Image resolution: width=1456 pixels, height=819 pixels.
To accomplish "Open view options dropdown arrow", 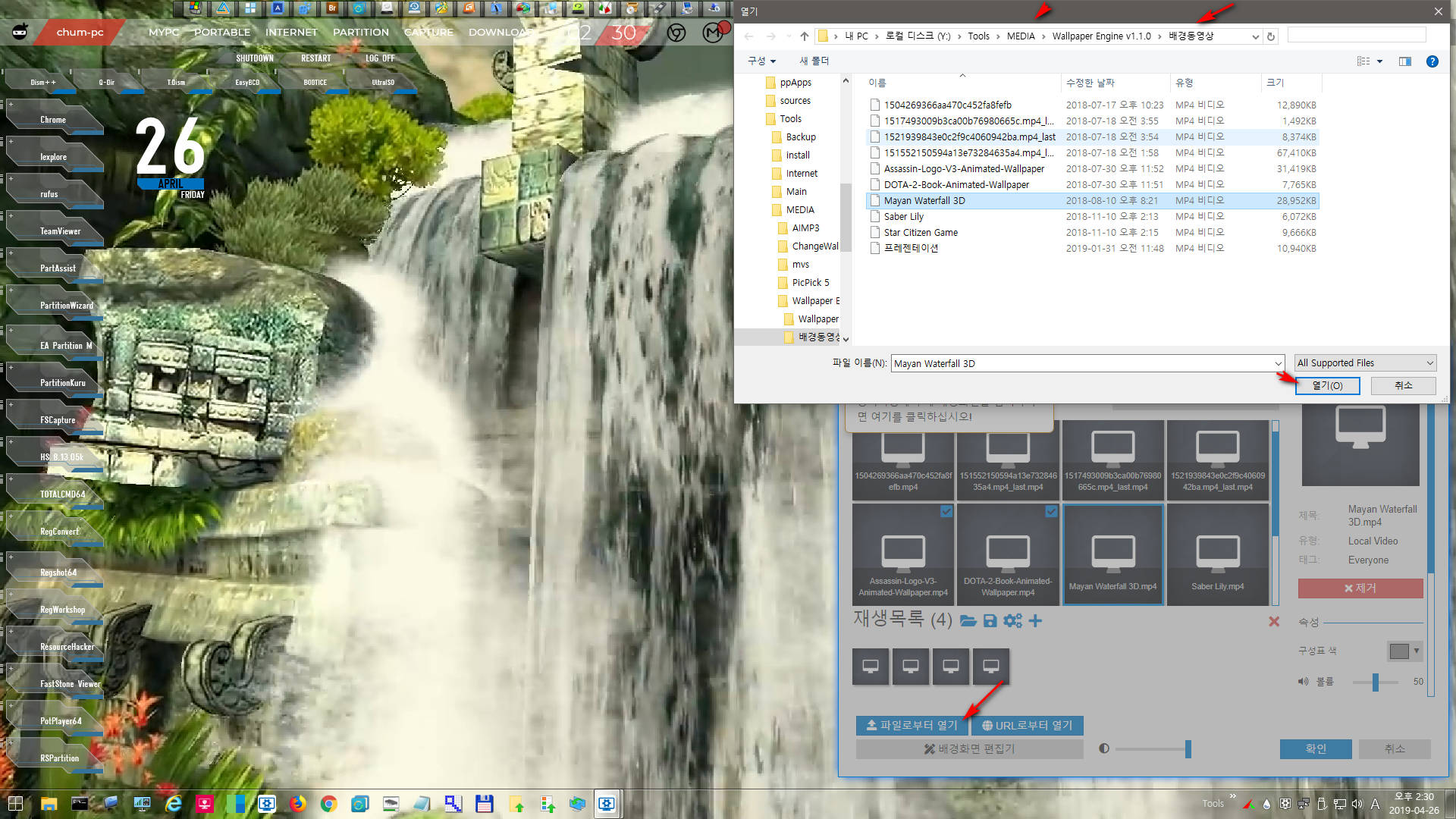I will pos(1379,61).
